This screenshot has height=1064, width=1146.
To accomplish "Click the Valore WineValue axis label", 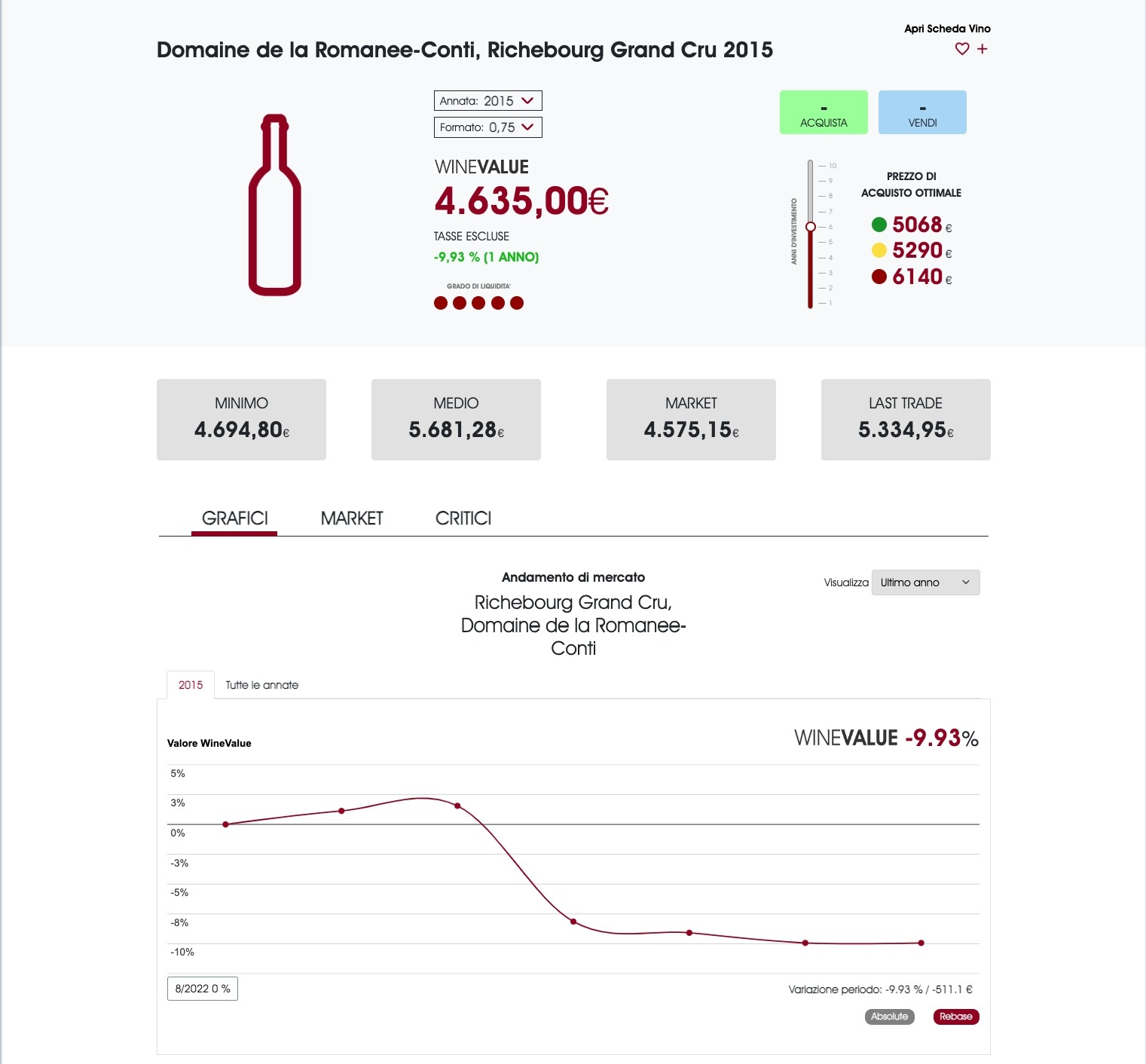I will pyautogui.click(x=209, y=743).
